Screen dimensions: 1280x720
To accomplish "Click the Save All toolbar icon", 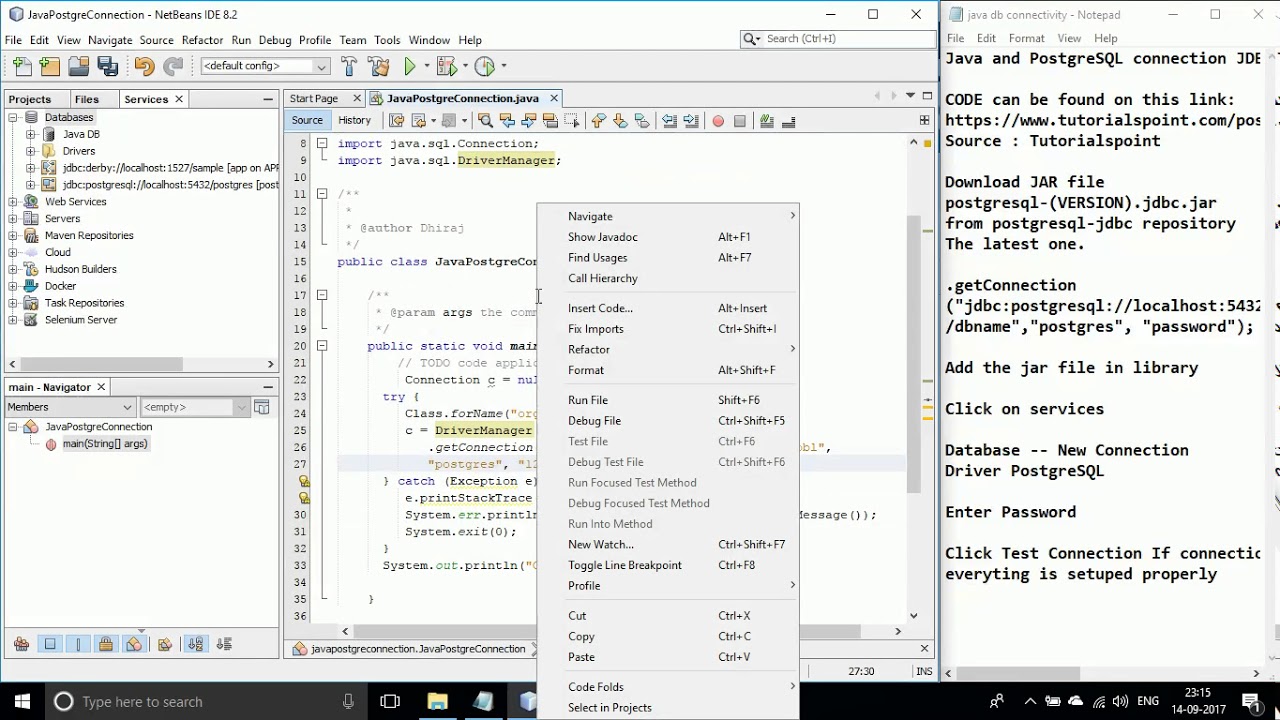I will click(108, 66).
